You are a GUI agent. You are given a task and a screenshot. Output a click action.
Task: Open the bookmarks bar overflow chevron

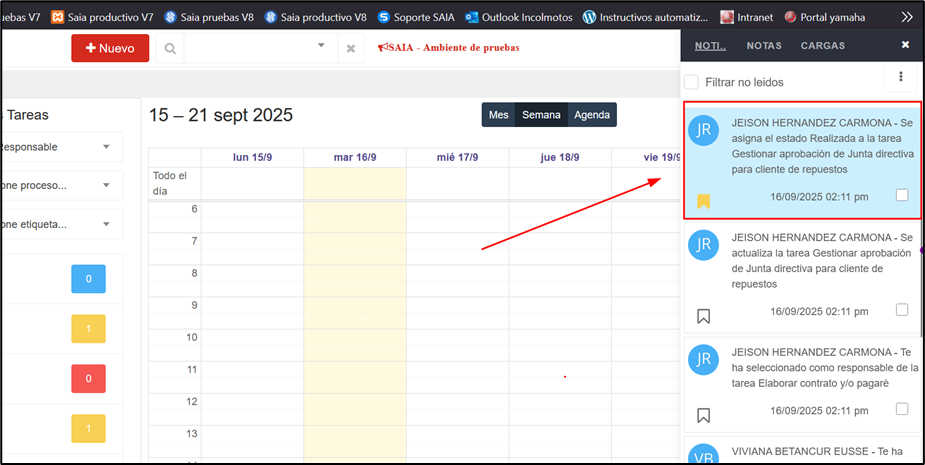coord(906,17)
